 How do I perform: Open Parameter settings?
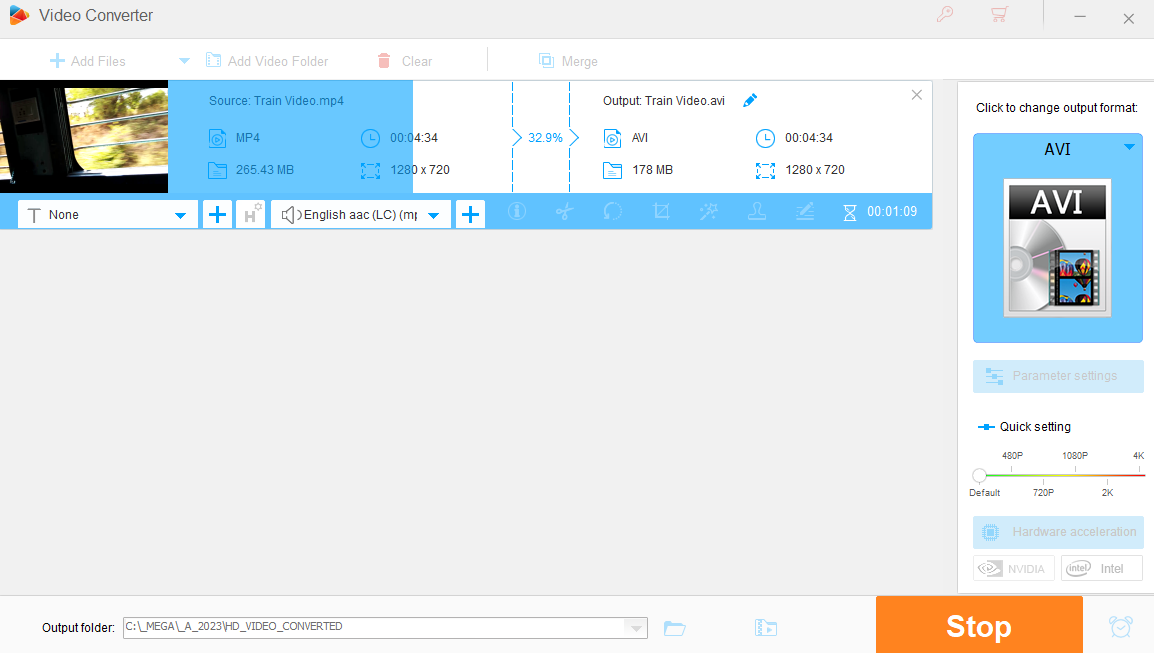tap(1058, 376)
